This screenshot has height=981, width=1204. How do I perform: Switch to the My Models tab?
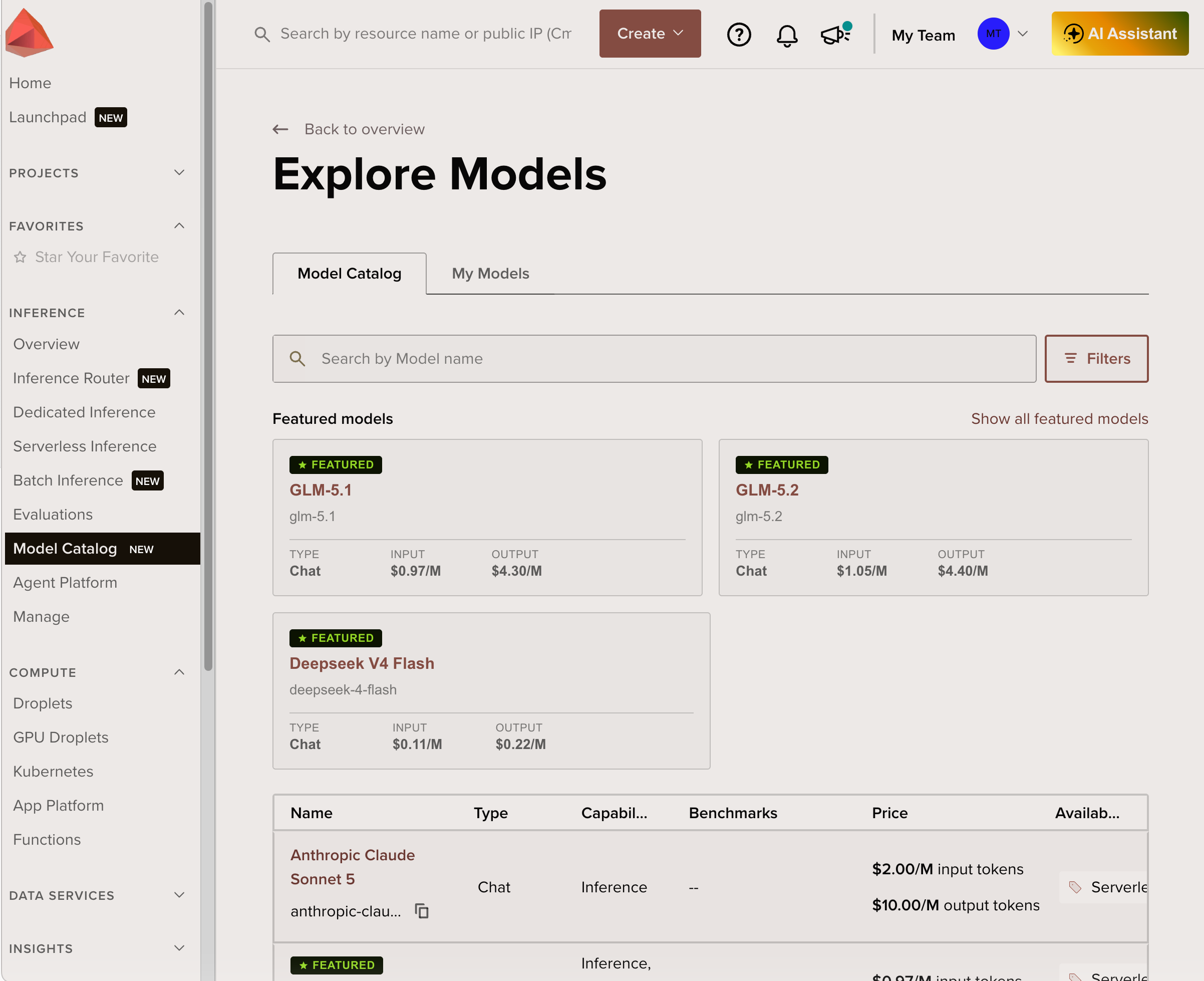pos(490,274)
